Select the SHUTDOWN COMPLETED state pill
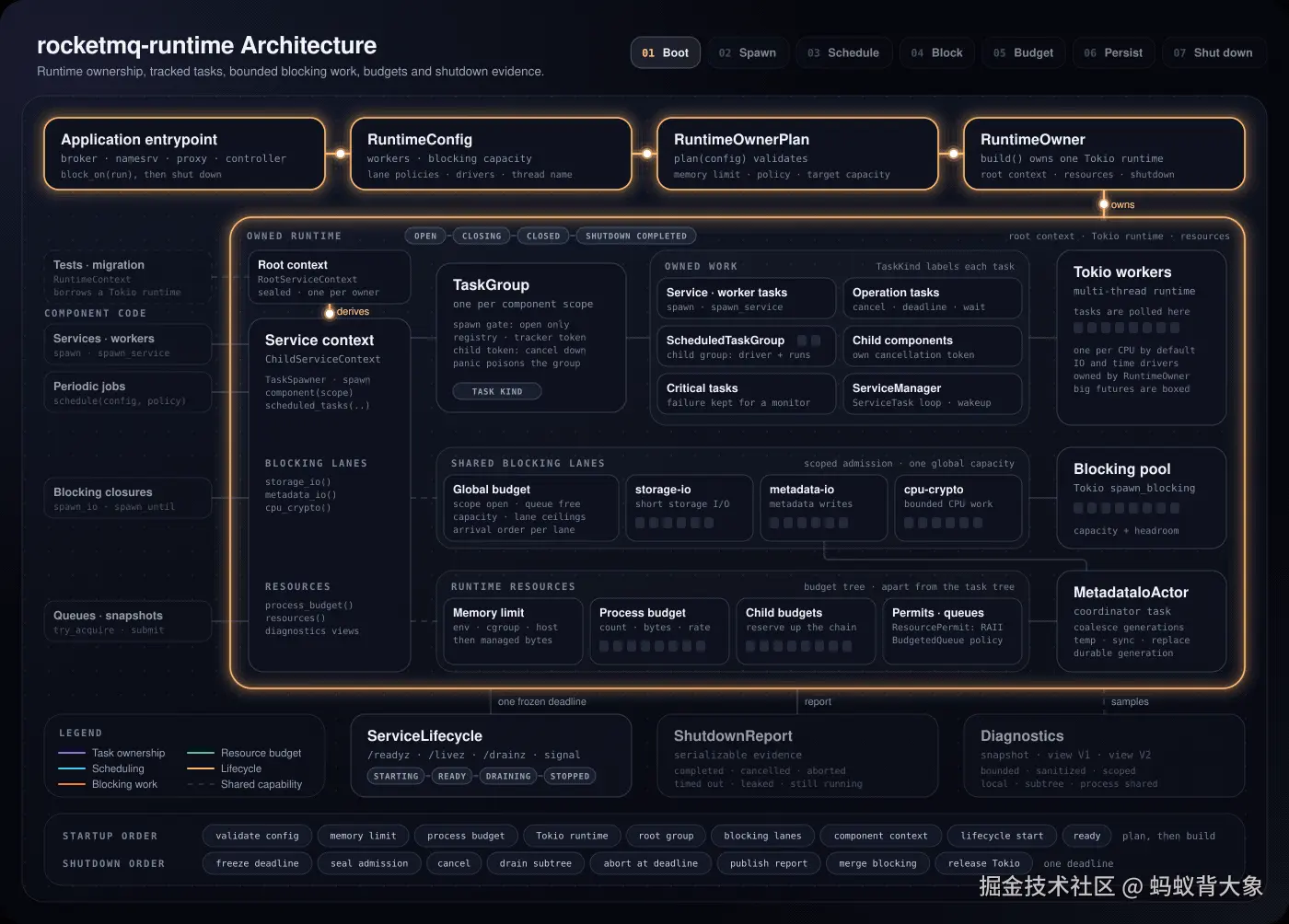Viewport: 1289px width, 924px height. [x=635, y=236]
